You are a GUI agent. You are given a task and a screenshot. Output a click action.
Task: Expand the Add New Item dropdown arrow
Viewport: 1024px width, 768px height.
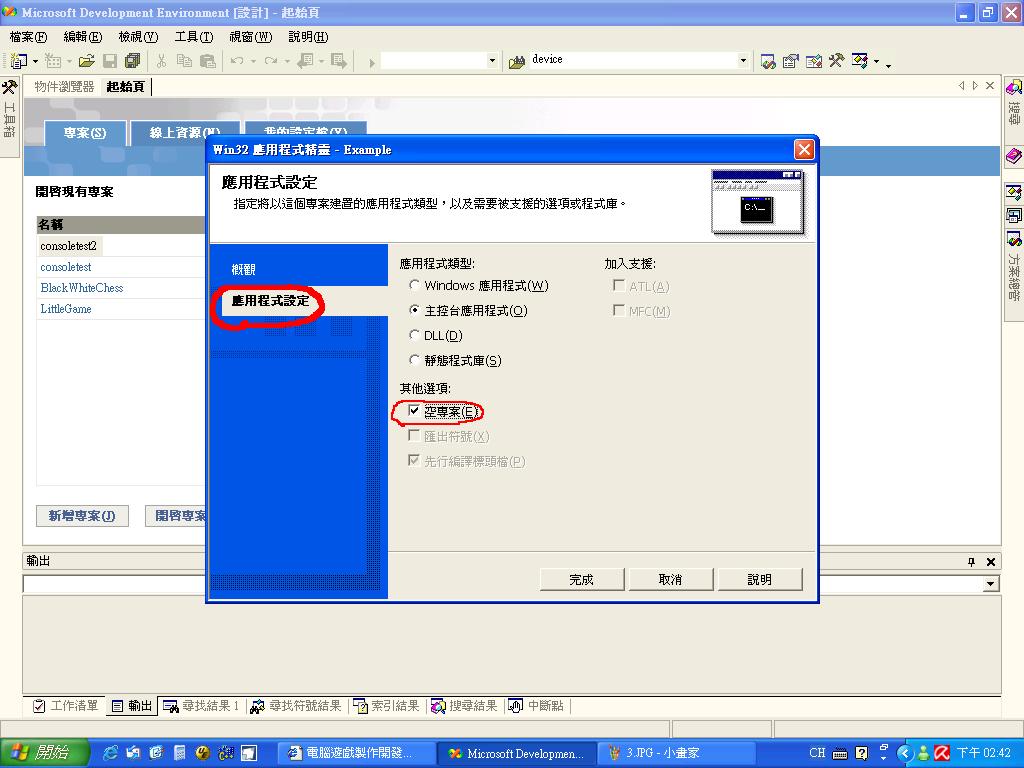point(69,61)
